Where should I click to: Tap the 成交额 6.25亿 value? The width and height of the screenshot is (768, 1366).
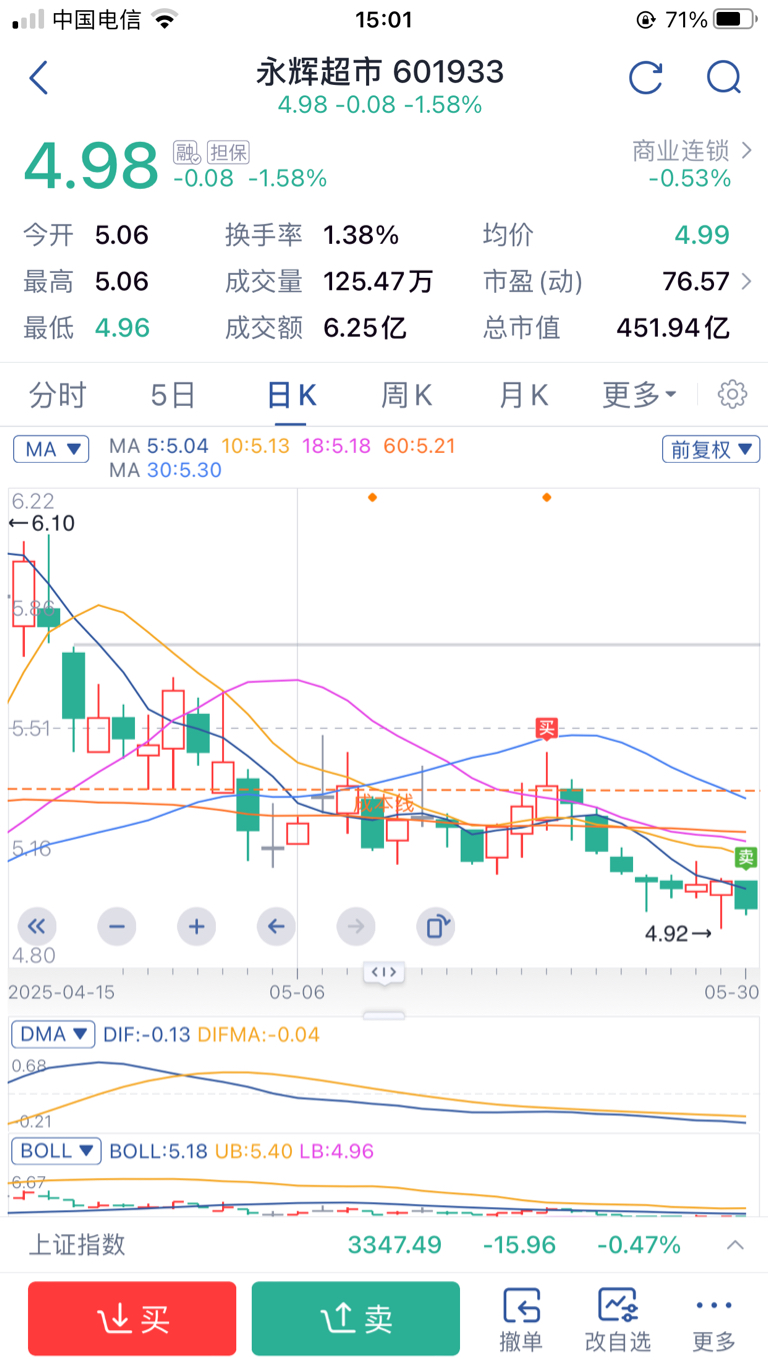365,328
